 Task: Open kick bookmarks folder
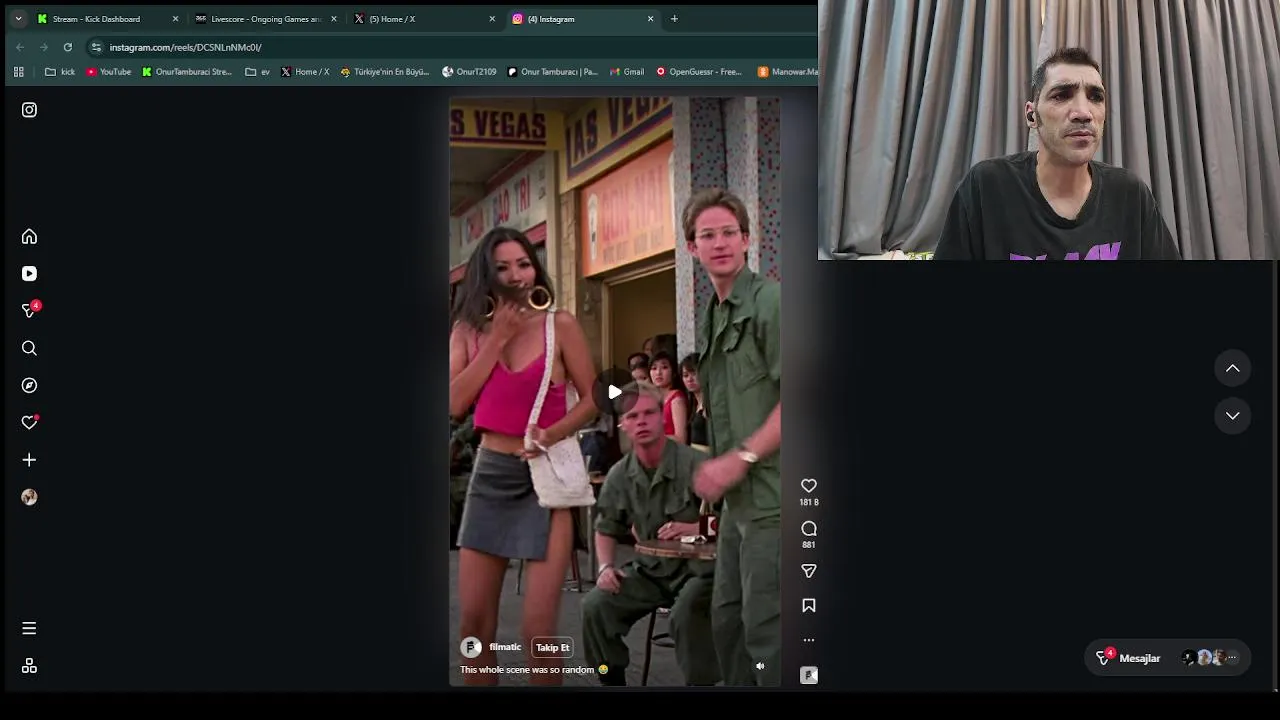click(x=60, y=72)
